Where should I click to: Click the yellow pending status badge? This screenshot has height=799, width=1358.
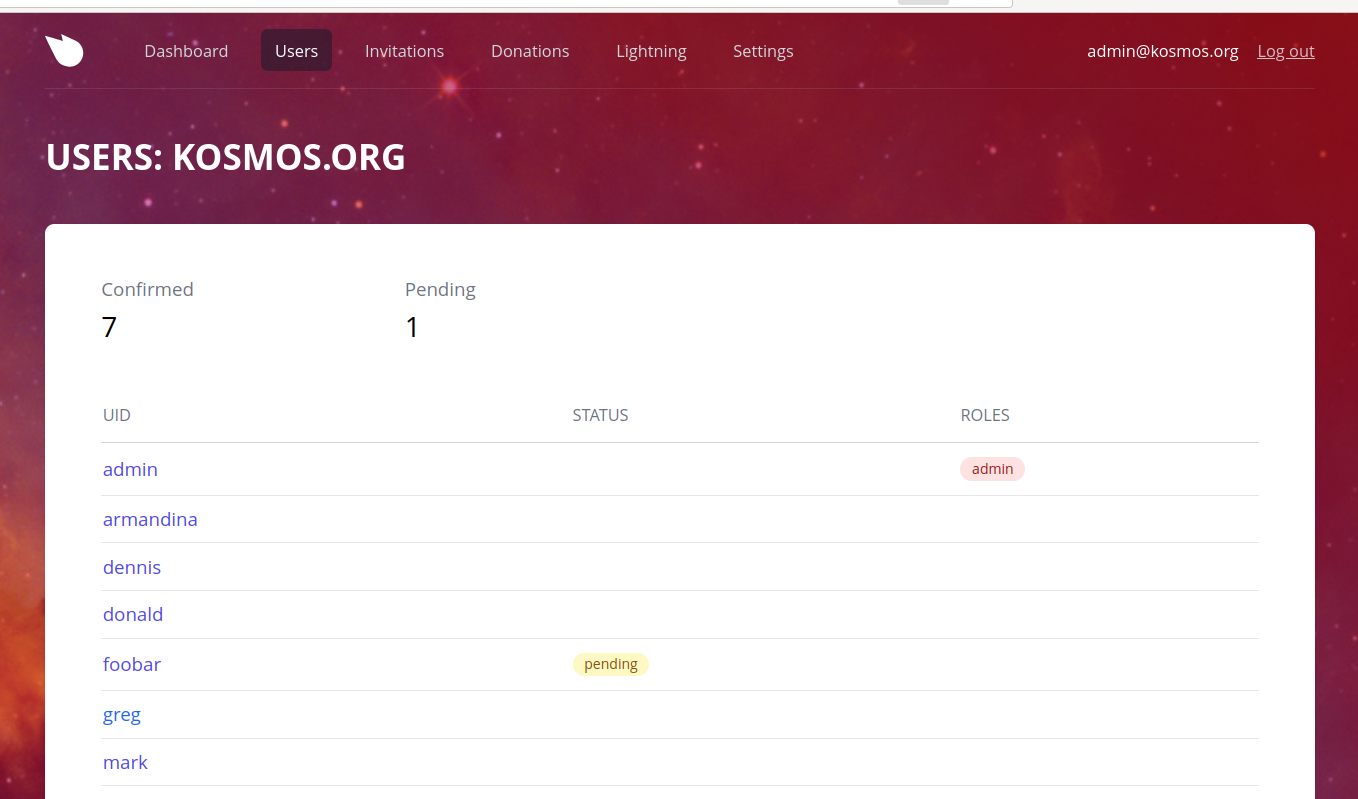(x=610, y=664)
